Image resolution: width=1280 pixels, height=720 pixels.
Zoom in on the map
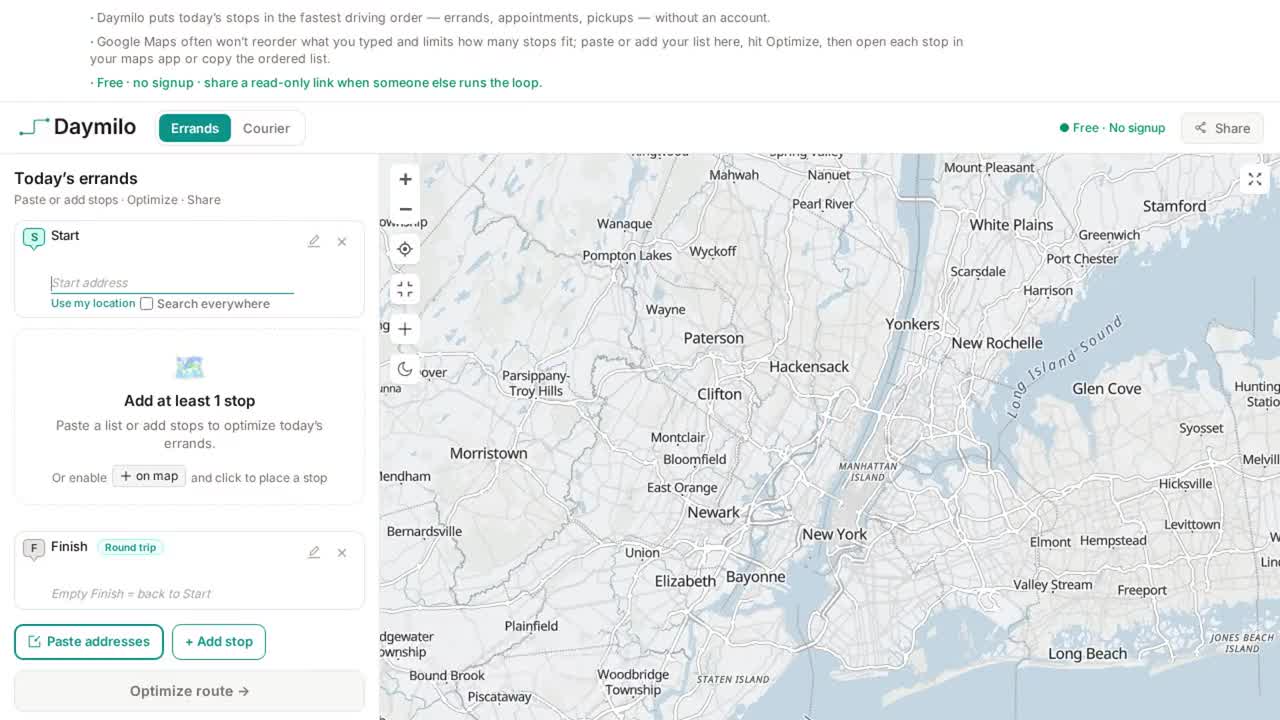[405, 179]
